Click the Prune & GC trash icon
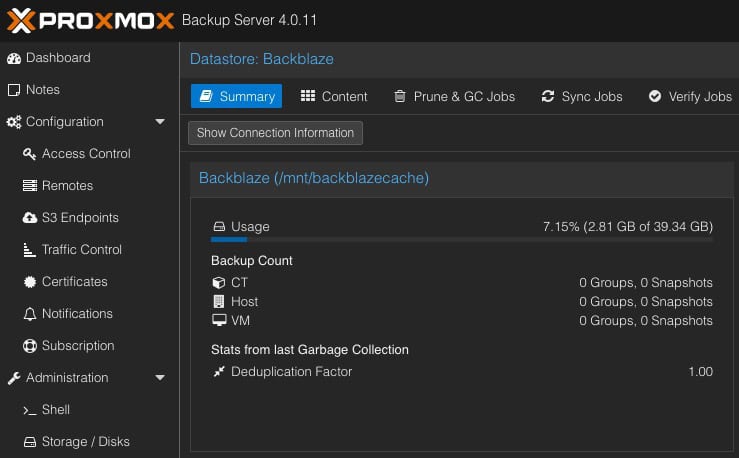739x458 pixels. point(400,97)
